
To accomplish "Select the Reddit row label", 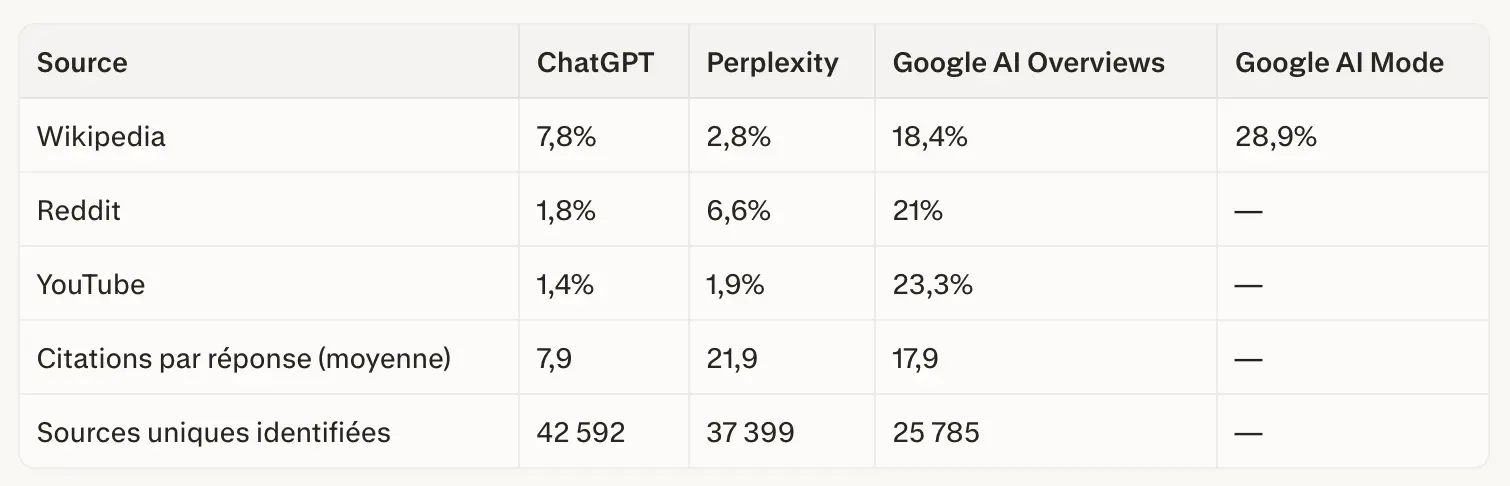I will (x=79, y=210).
